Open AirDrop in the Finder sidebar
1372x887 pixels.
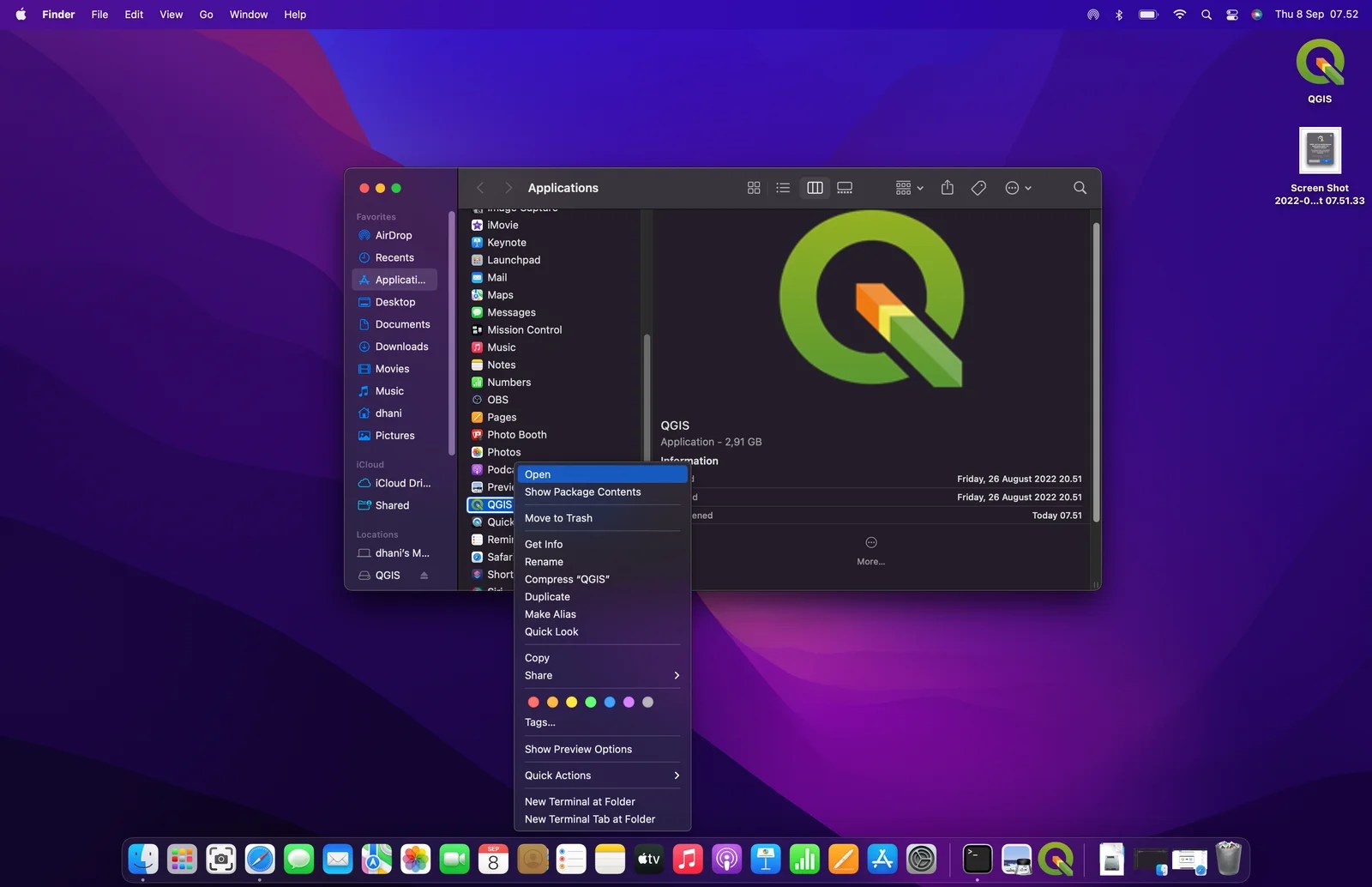pyautogui.click(x=394, y=235)
